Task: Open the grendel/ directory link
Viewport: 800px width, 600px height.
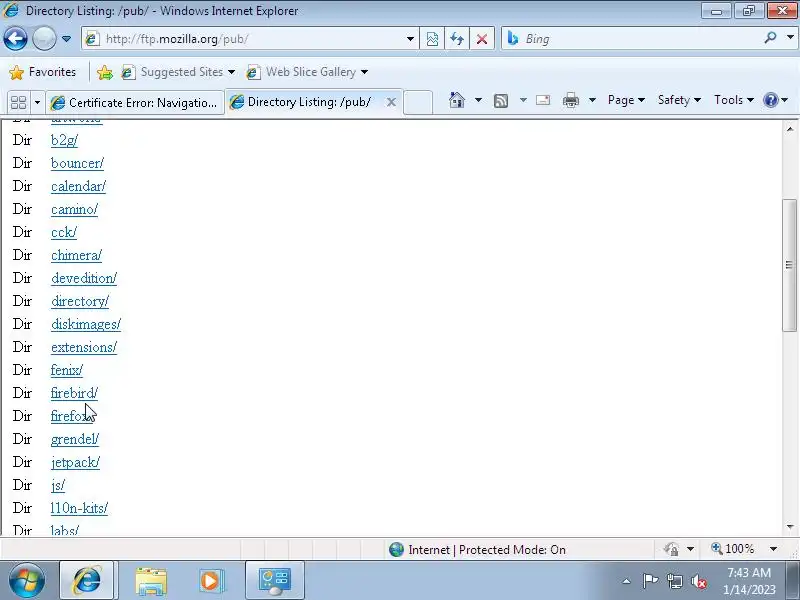Action: 75,439
